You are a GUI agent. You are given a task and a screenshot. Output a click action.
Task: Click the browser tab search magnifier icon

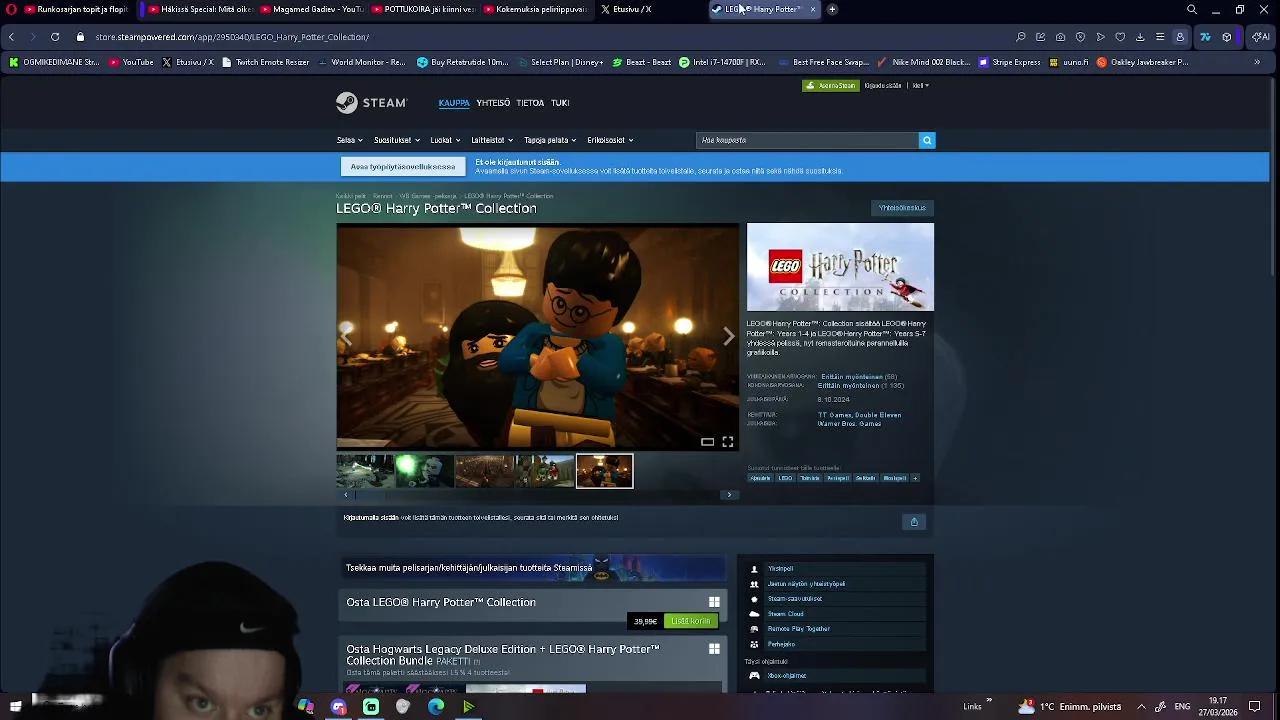click(1192, 9)
